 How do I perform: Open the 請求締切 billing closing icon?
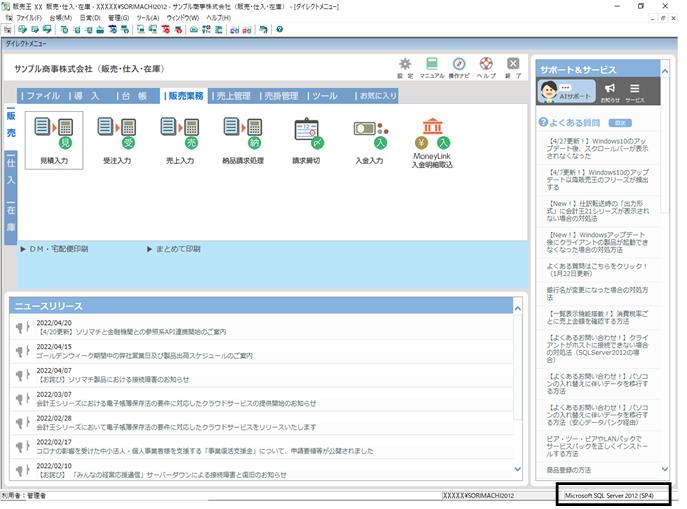click(x=306, y=140)
